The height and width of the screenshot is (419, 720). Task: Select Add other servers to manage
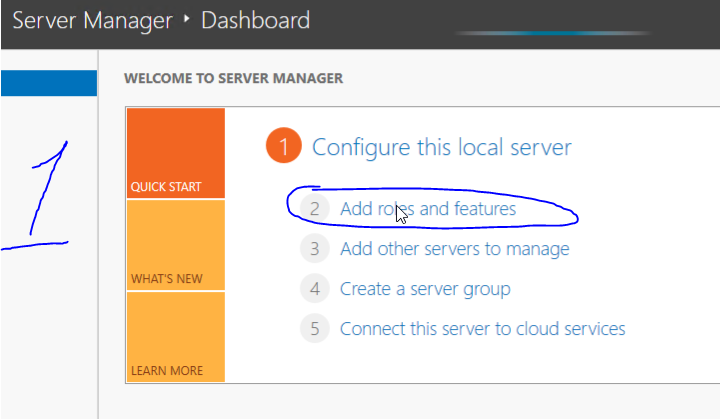coord(454,249)
